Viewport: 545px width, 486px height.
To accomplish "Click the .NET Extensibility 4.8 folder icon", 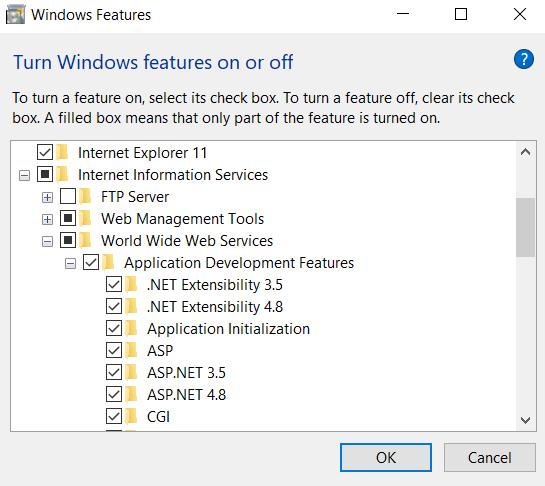I will click(132, 306).
